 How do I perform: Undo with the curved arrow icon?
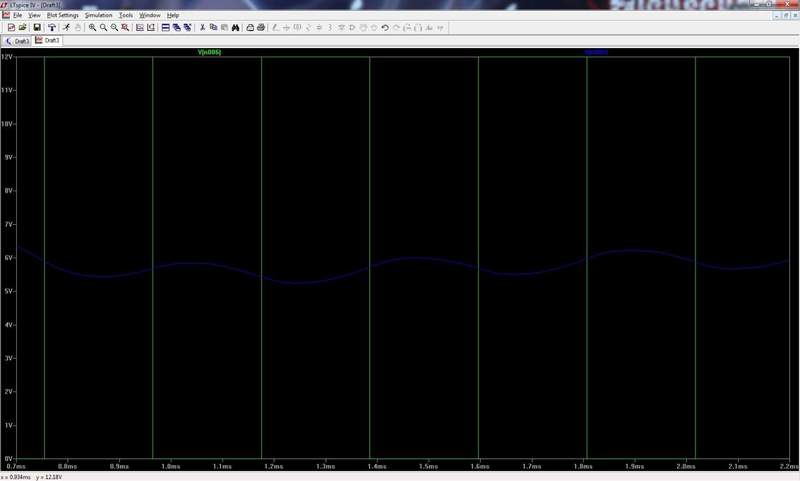coord(385,28)
